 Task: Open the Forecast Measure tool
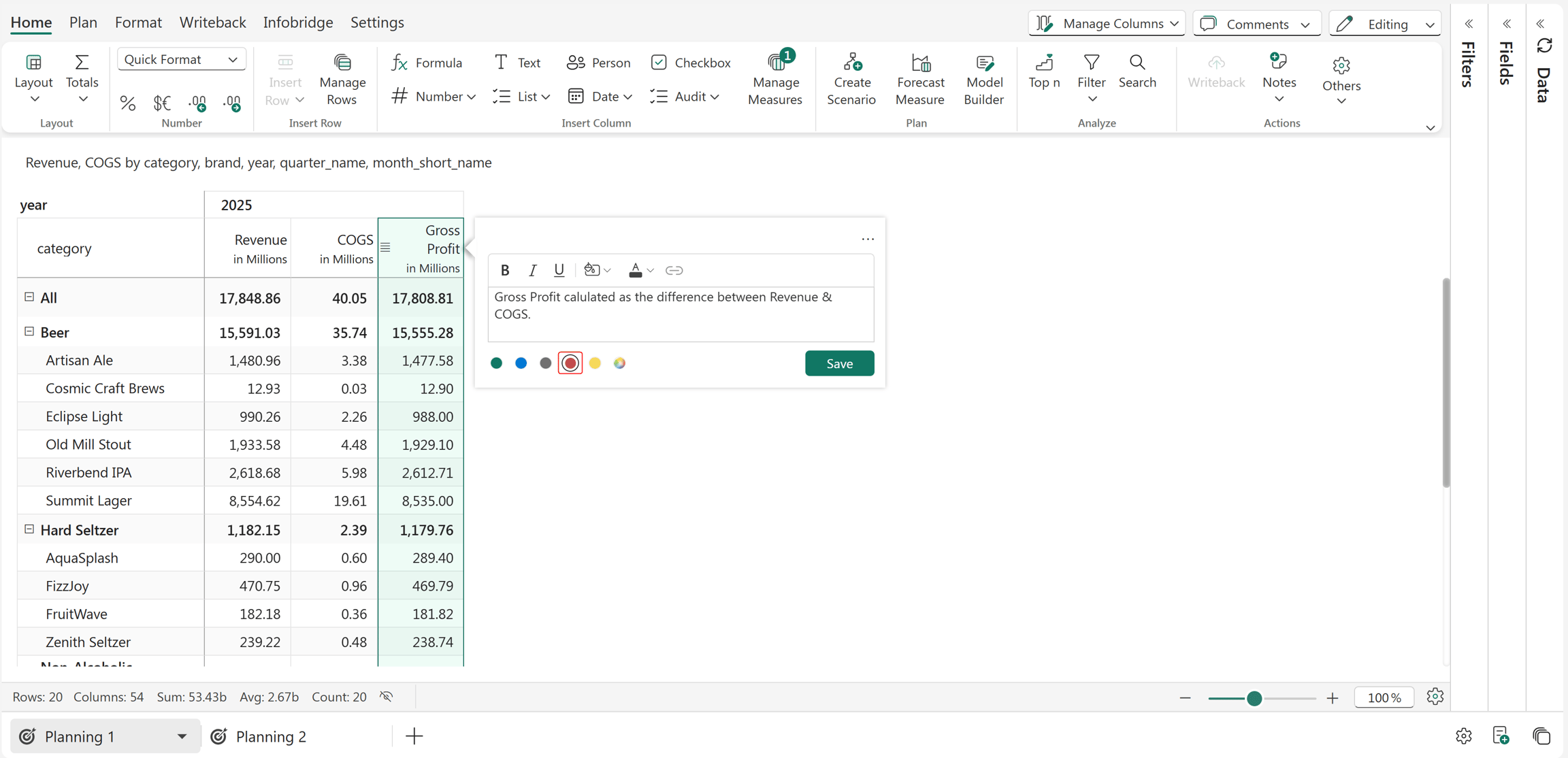pyautogui.click(x=919, y=80)
